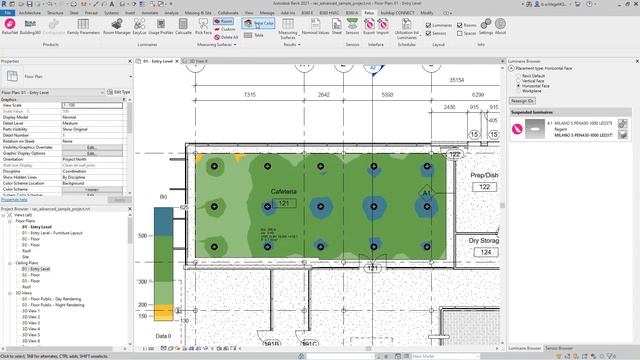Screen dimensions: 640x360
Task: Activate the 01 - Entry Level view tab
Action: coord(158,61)
